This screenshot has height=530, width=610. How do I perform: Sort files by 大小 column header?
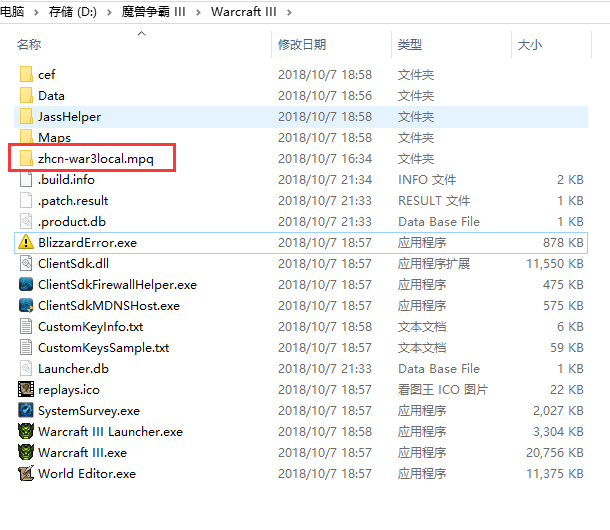[529, 44]
